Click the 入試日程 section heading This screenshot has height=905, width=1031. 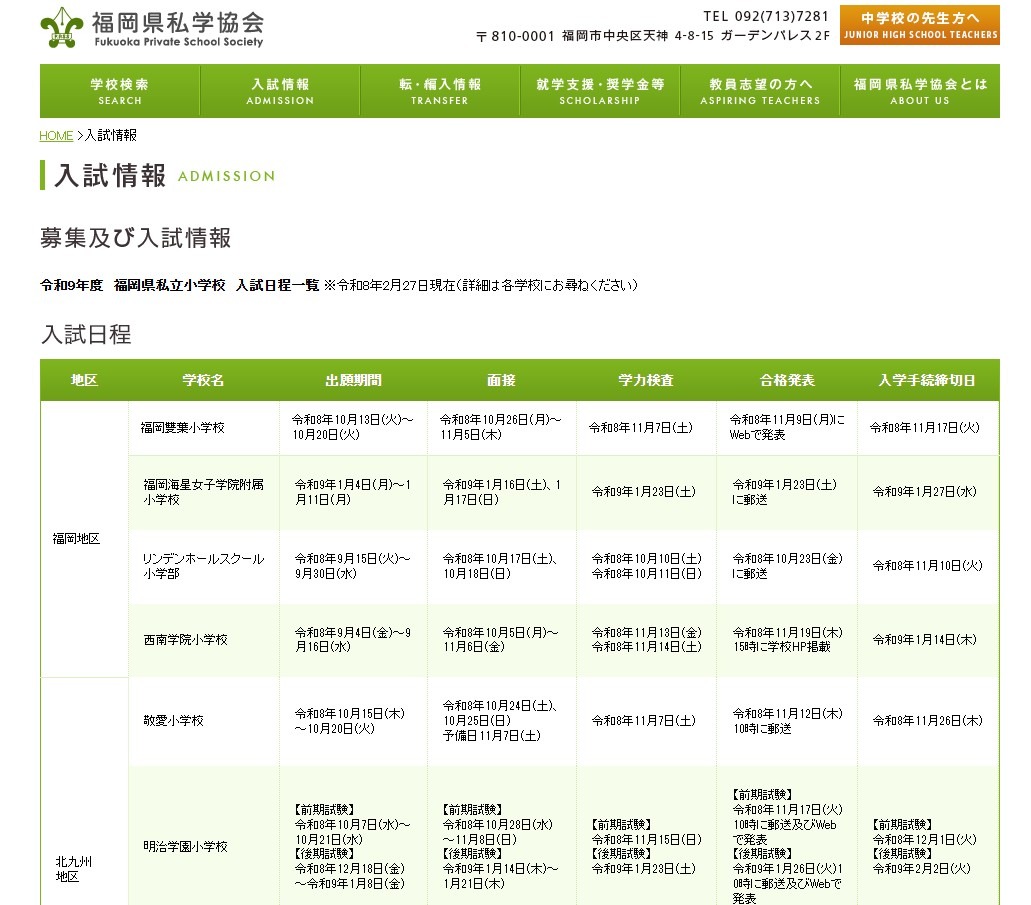point(86,334)
